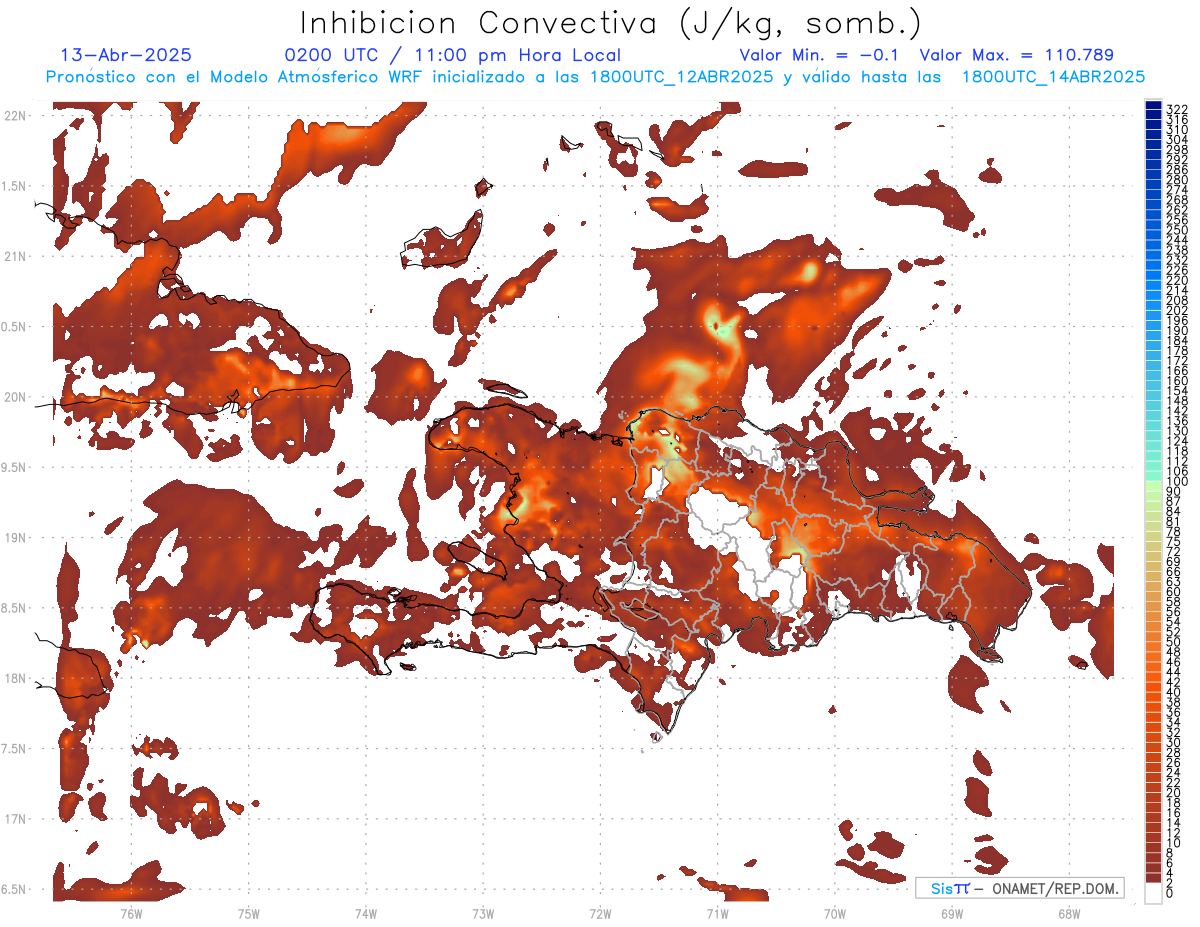Click the "70W" longitude label
The image size is (1200, 927).
tap(834, 913)
